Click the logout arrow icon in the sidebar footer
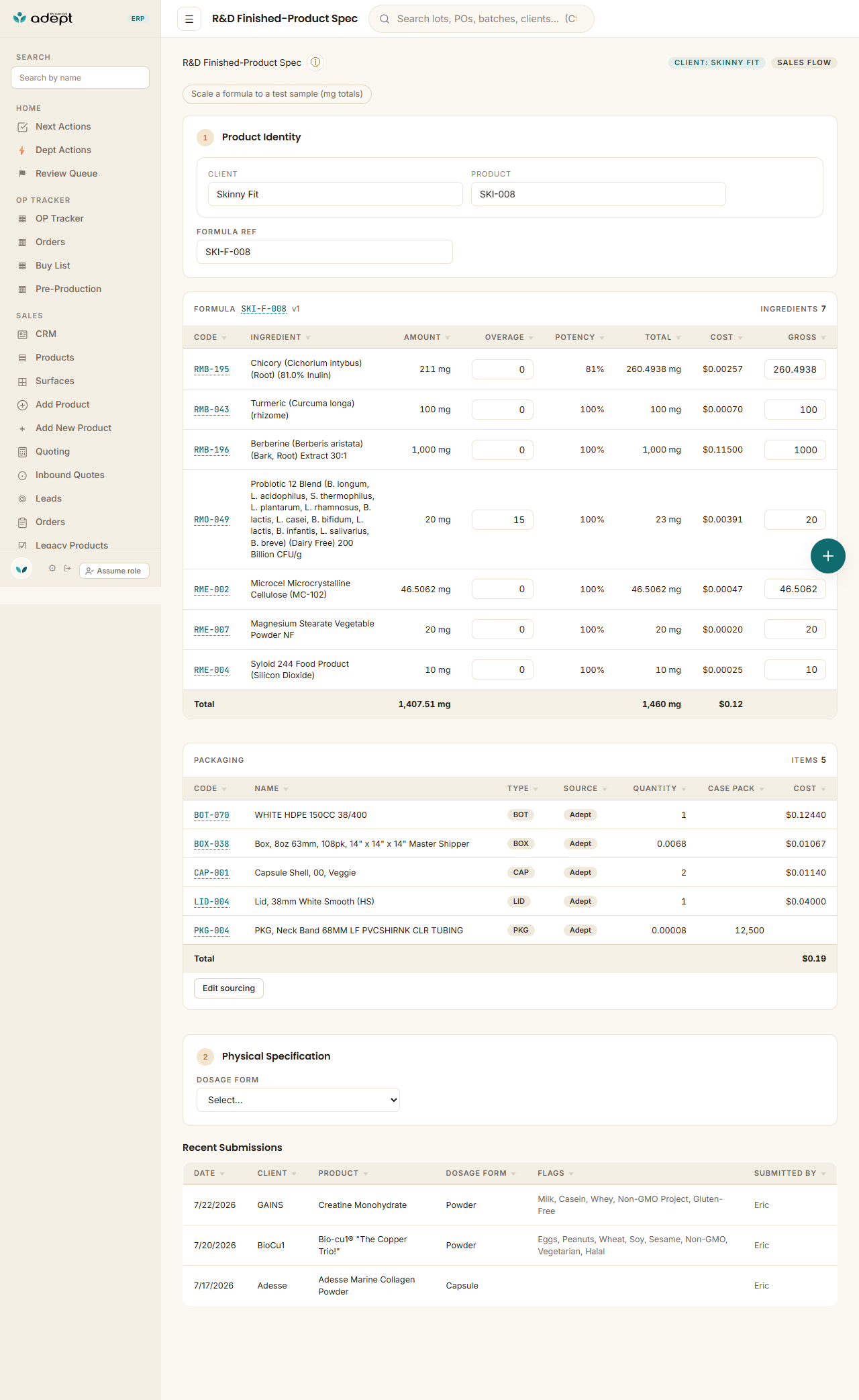This screenshot has height=1400, width=859. click(x=67, y=568)
